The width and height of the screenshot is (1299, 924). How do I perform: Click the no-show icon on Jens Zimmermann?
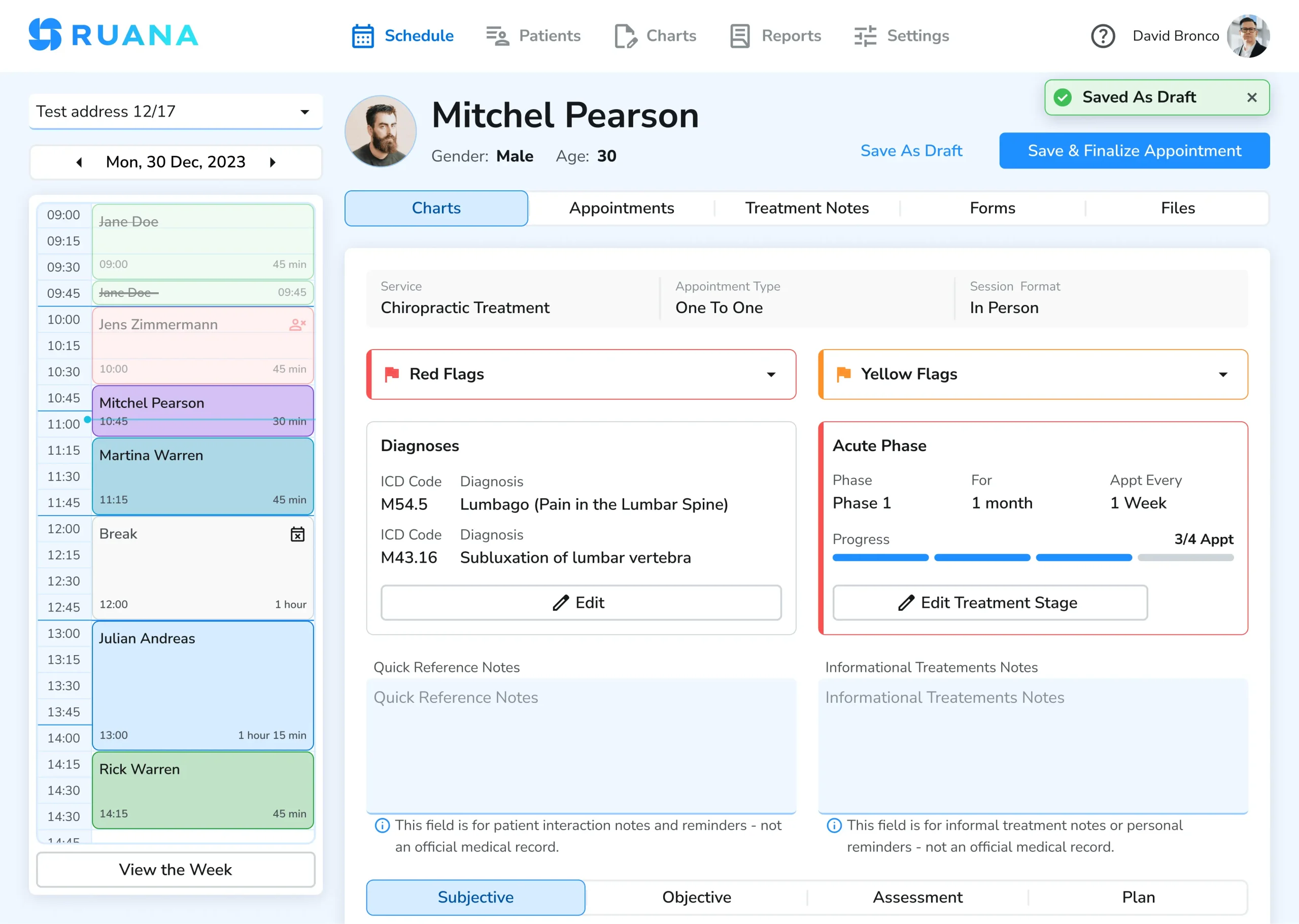point(297,324)
